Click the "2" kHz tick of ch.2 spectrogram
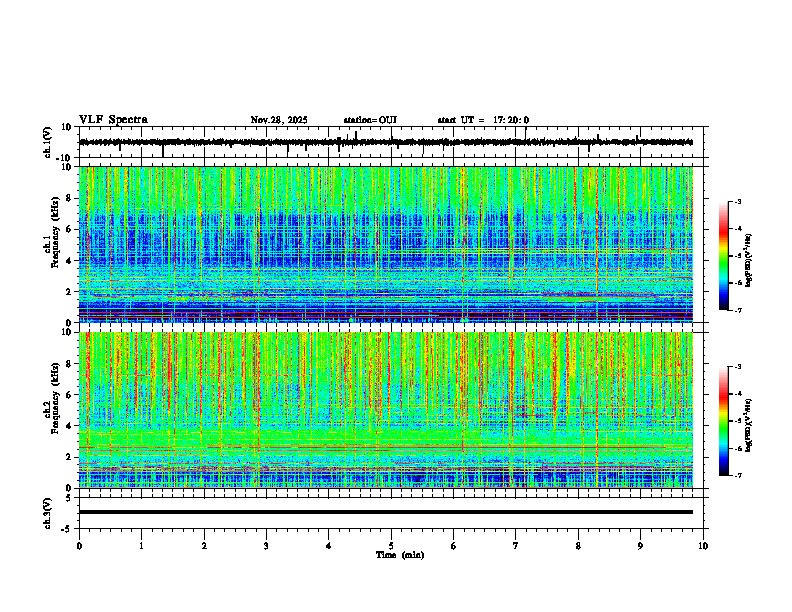Image resolution: width=792 pixels, height=612 pixels. pos(70,456)
